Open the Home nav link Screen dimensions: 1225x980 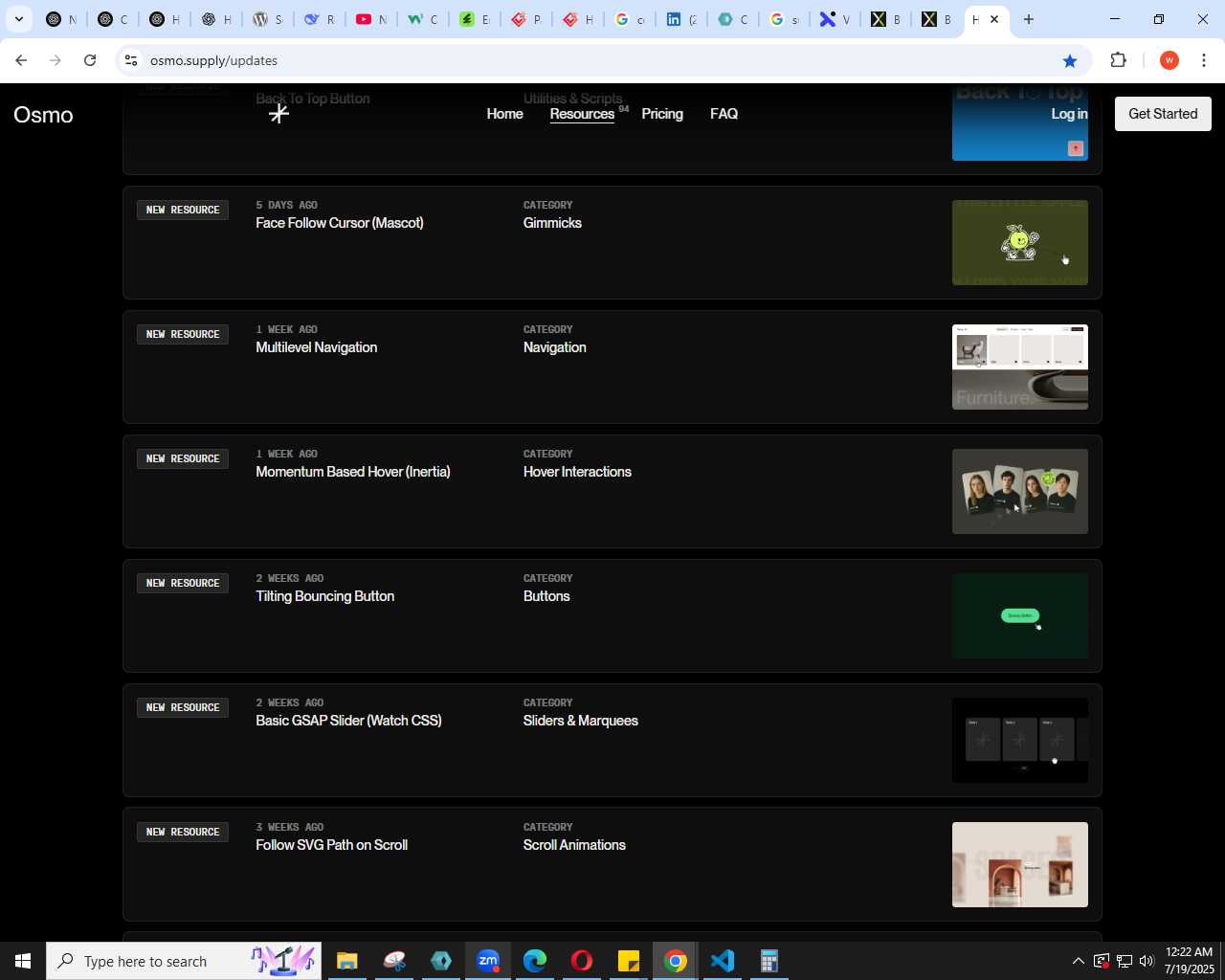(x=504, y=114)
